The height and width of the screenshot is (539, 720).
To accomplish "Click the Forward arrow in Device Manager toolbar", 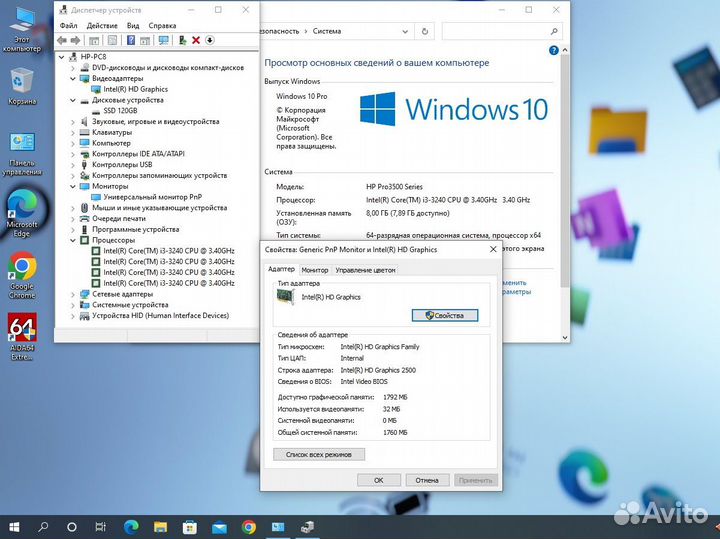I will pyautogui.click(x=75, y=40).
